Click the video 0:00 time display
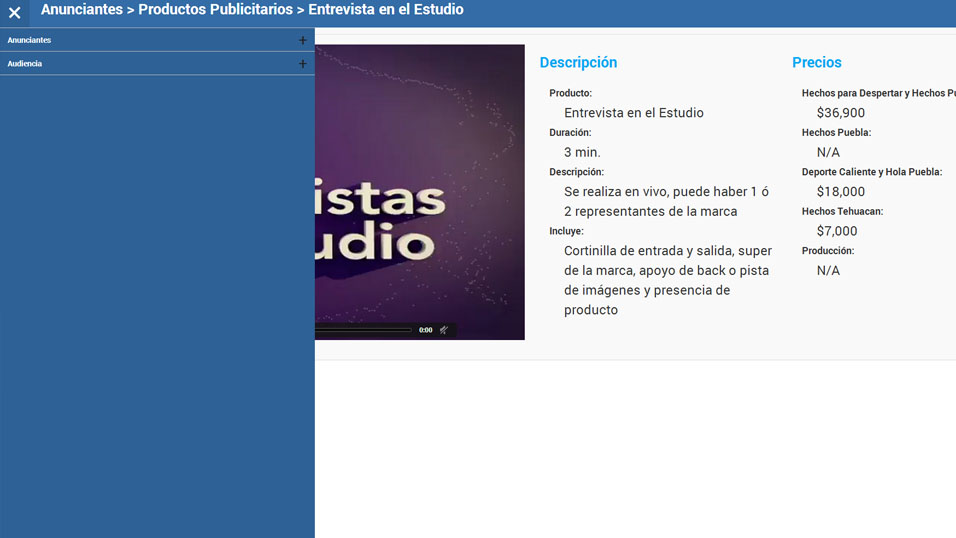956x538 pixels. (x=425, y=330)
